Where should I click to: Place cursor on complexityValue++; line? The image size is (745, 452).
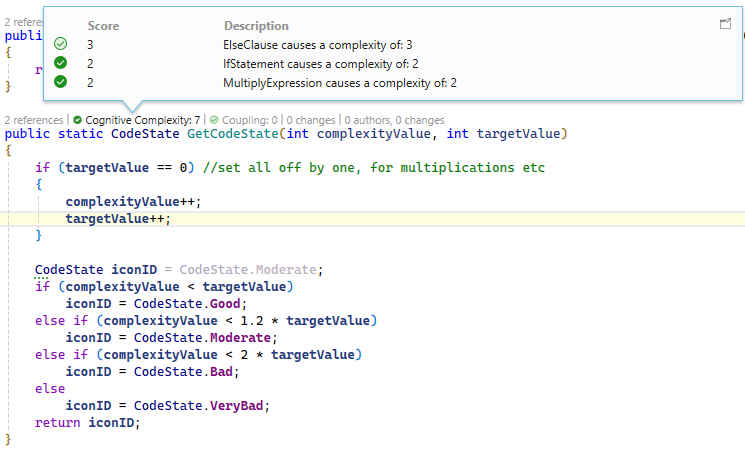134,202
